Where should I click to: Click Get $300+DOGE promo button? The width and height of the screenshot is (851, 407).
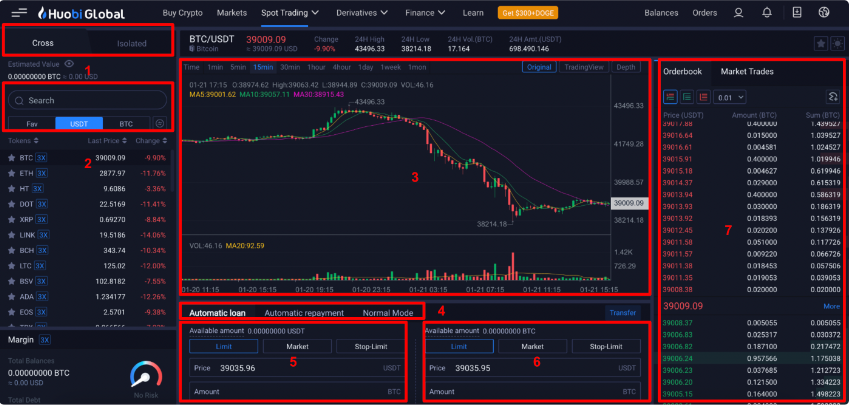click(528, 13)
